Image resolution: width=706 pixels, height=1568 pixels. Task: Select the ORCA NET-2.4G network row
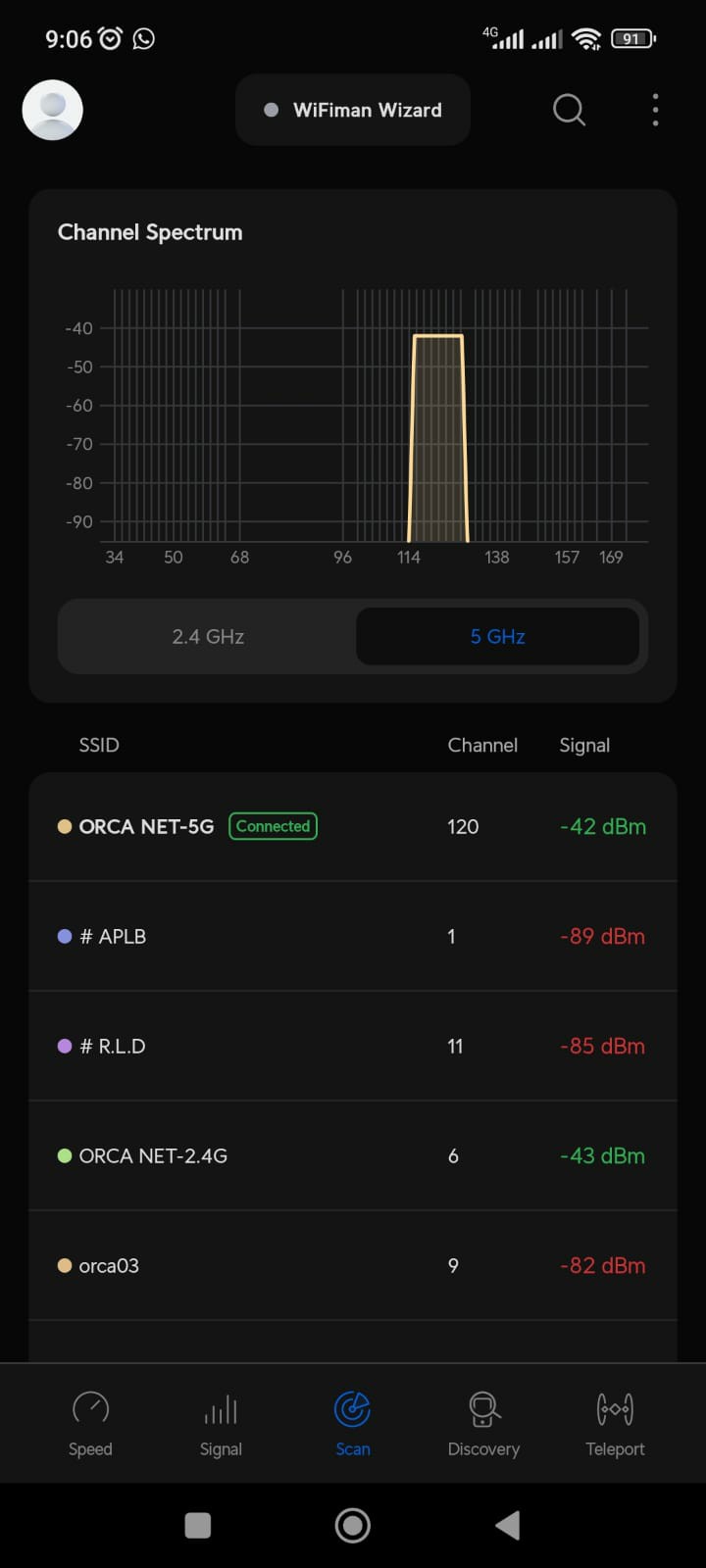point(353,1155)
